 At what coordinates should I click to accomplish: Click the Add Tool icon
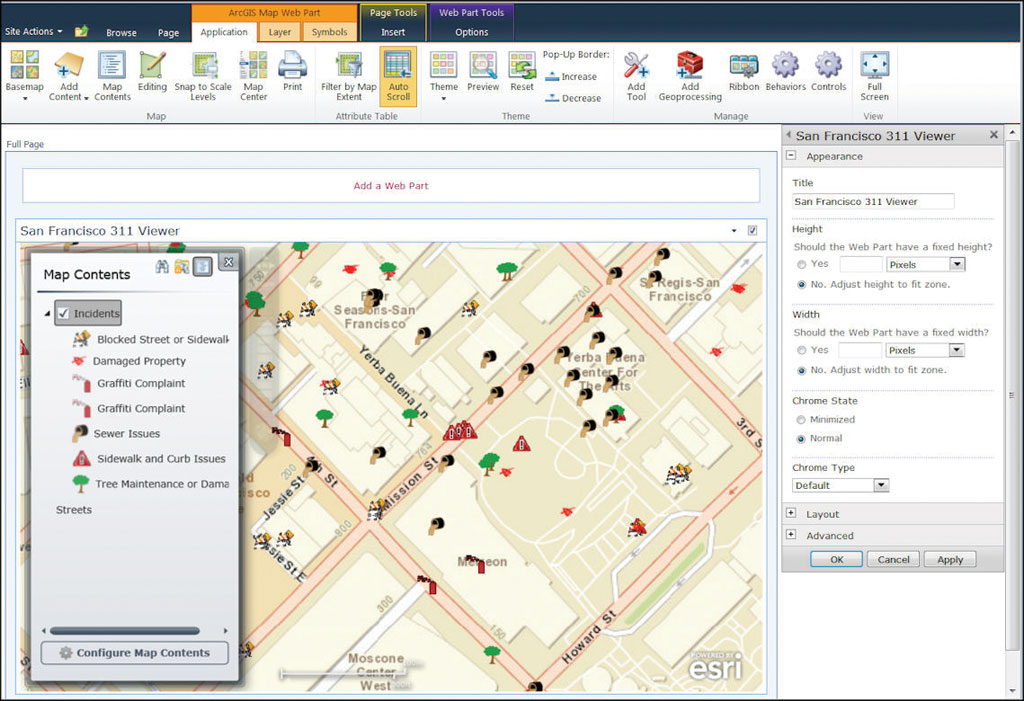click(x=636, y=74)
